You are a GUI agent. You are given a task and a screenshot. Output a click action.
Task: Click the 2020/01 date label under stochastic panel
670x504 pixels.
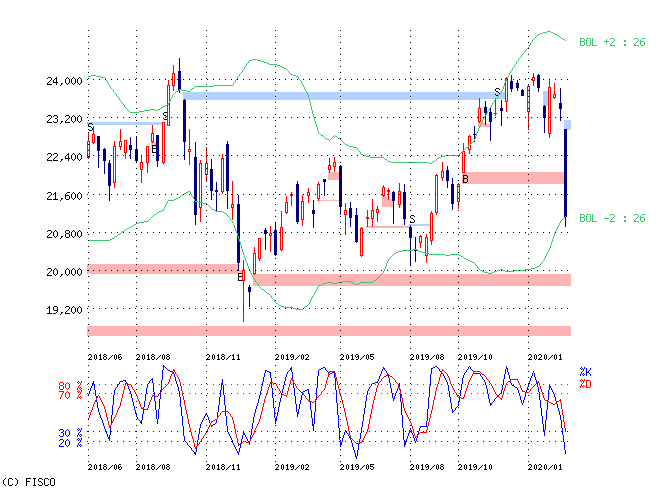tap(544, 467)
